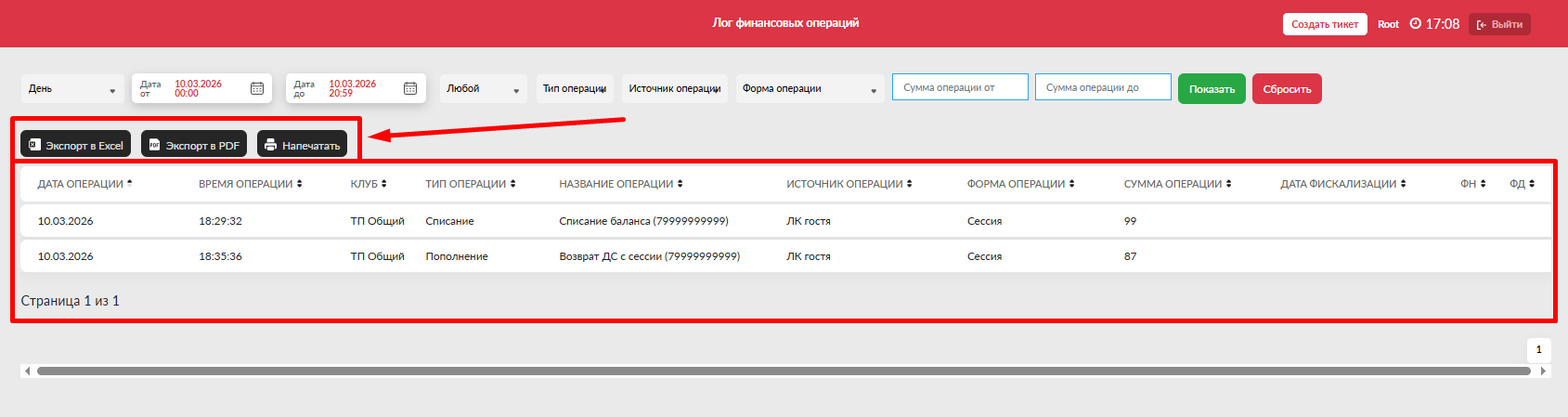Sort by 'Источник операции' header arrows
Screen dimensions: 1568x417
point(909,184)
